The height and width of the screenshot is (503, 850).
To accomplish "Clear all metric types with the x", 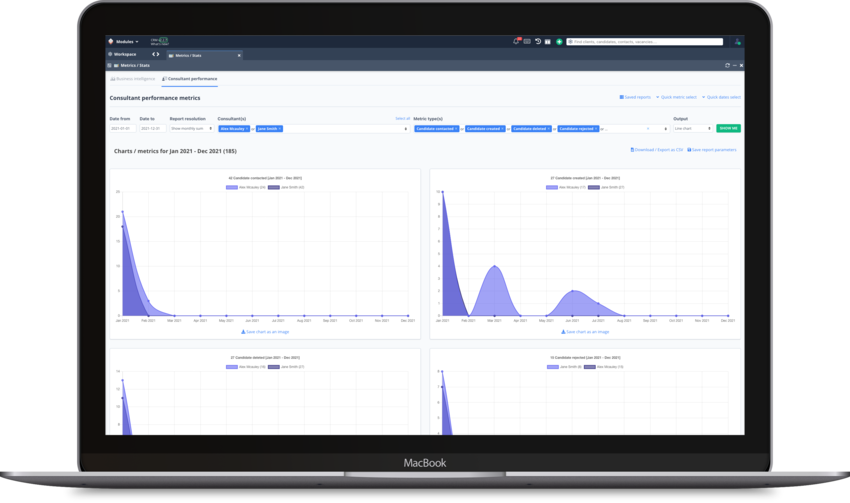I will click(648, 129).
